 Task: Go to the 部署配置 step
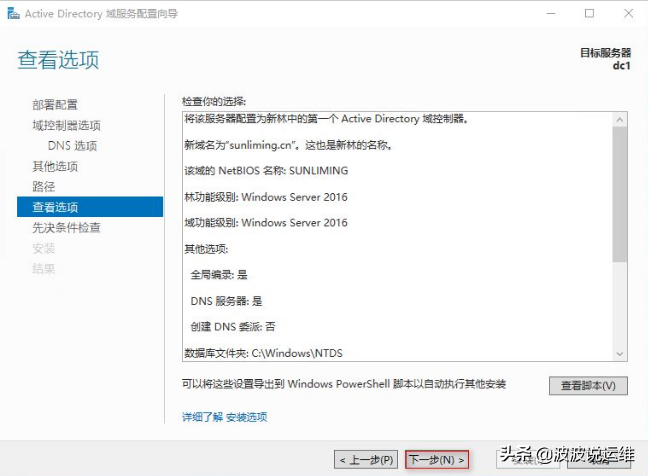(x=55, y=105)
